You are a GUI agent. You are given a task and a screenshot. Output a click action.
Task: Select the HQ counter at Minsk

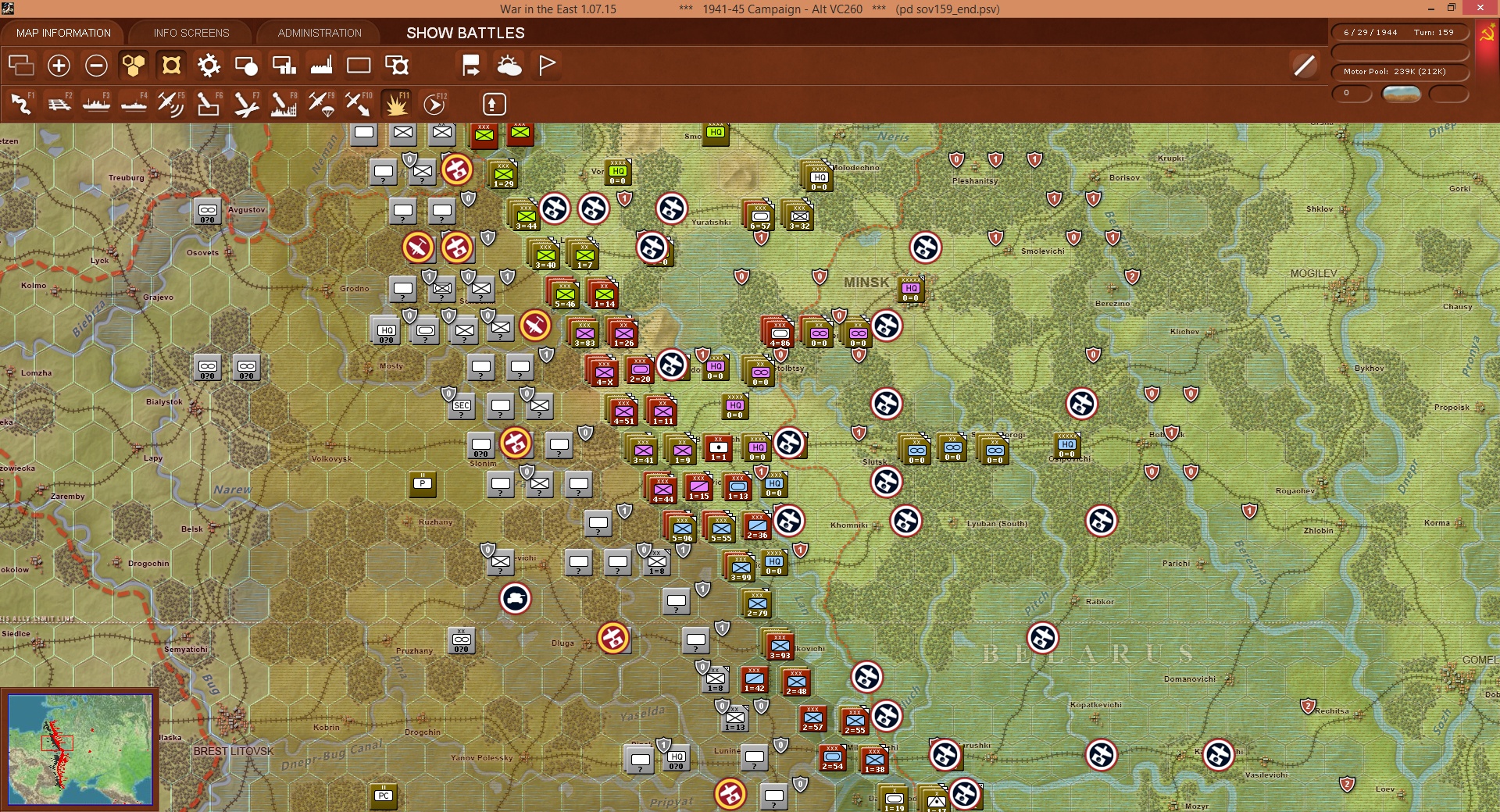[x=910, y=290]
